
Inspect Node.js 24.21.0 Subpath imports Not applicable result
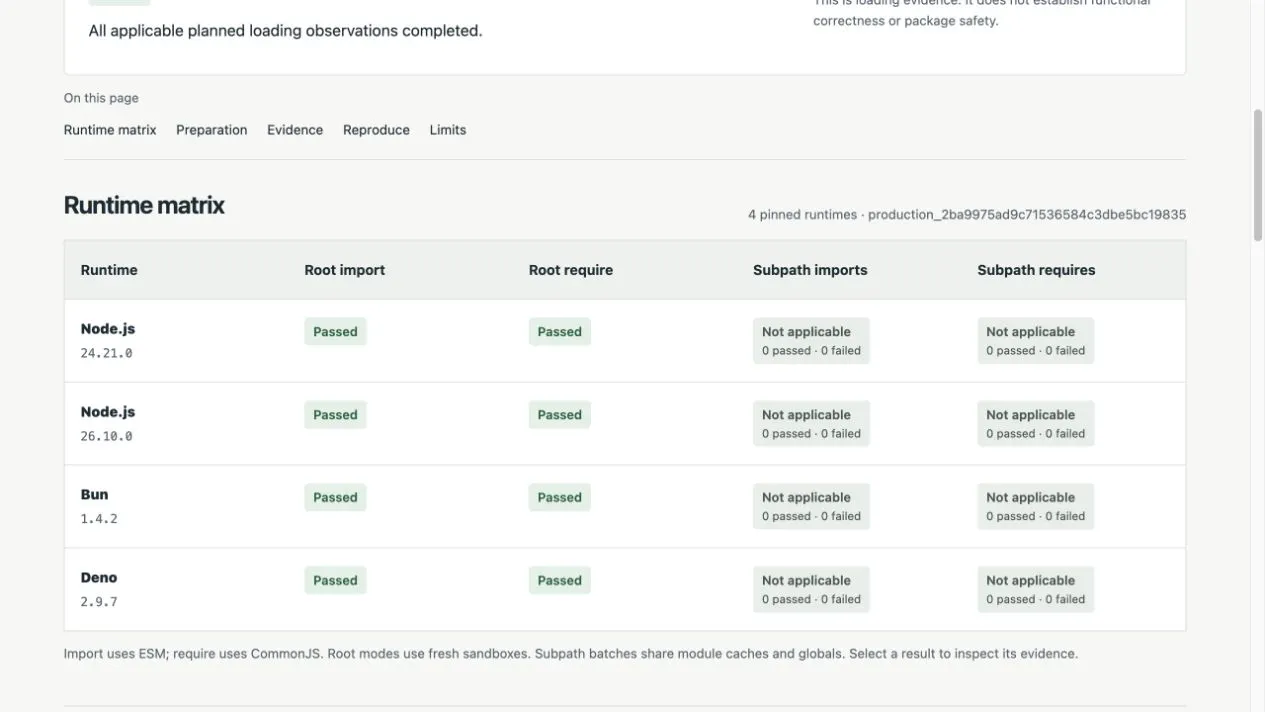tap(811, 341)
